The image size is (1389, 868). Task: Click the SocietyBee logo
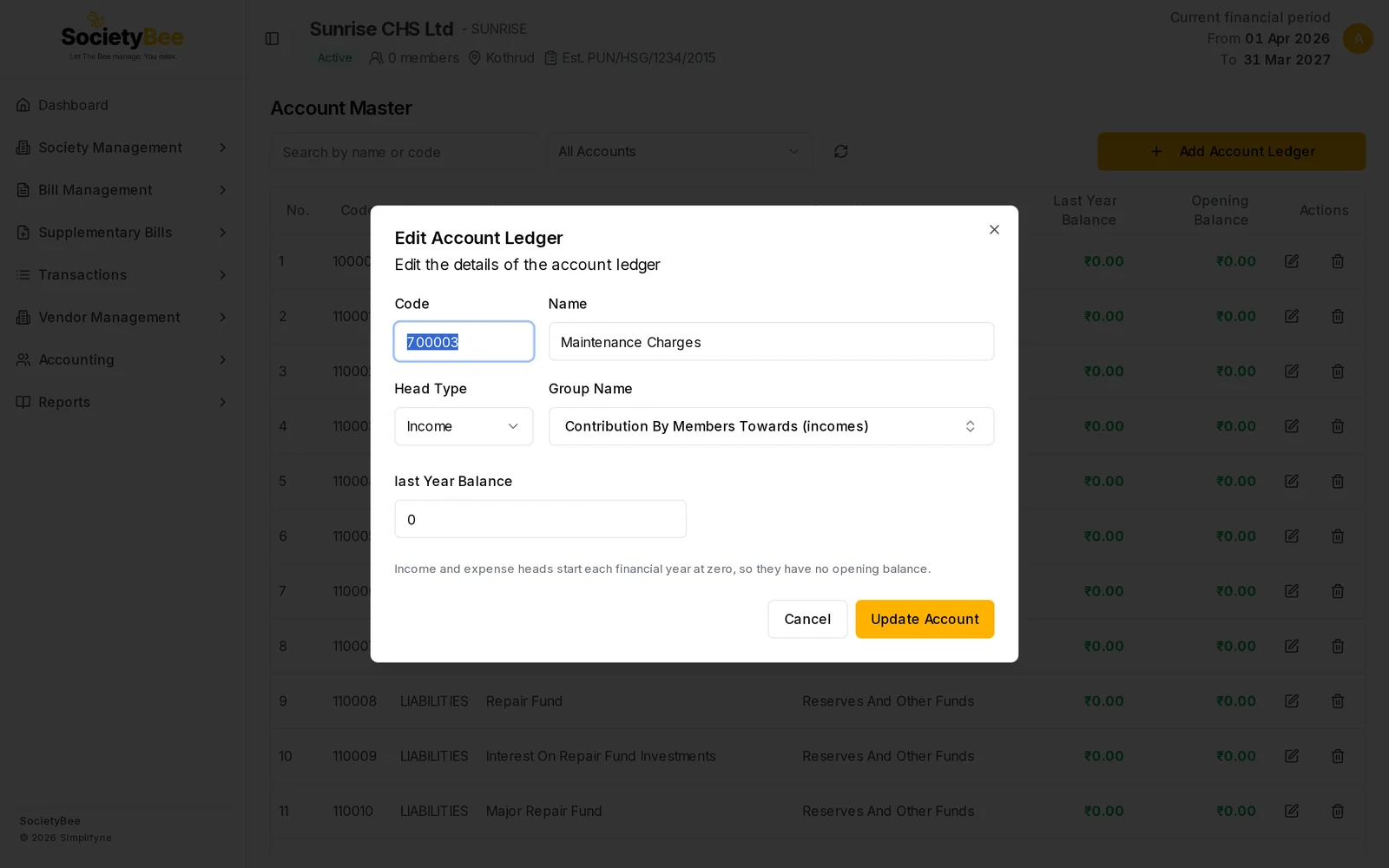click(122, 37)
